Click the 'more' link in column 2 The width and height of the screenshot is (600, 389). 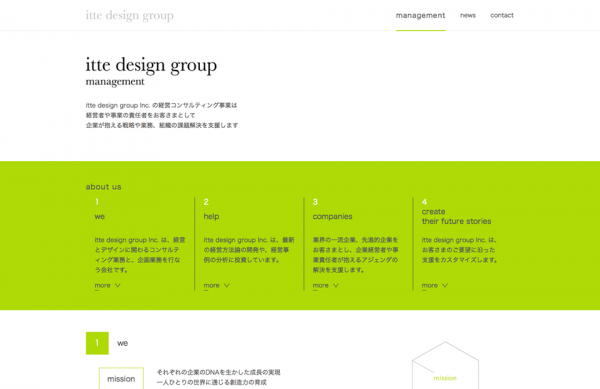click(x=211, y=285)
